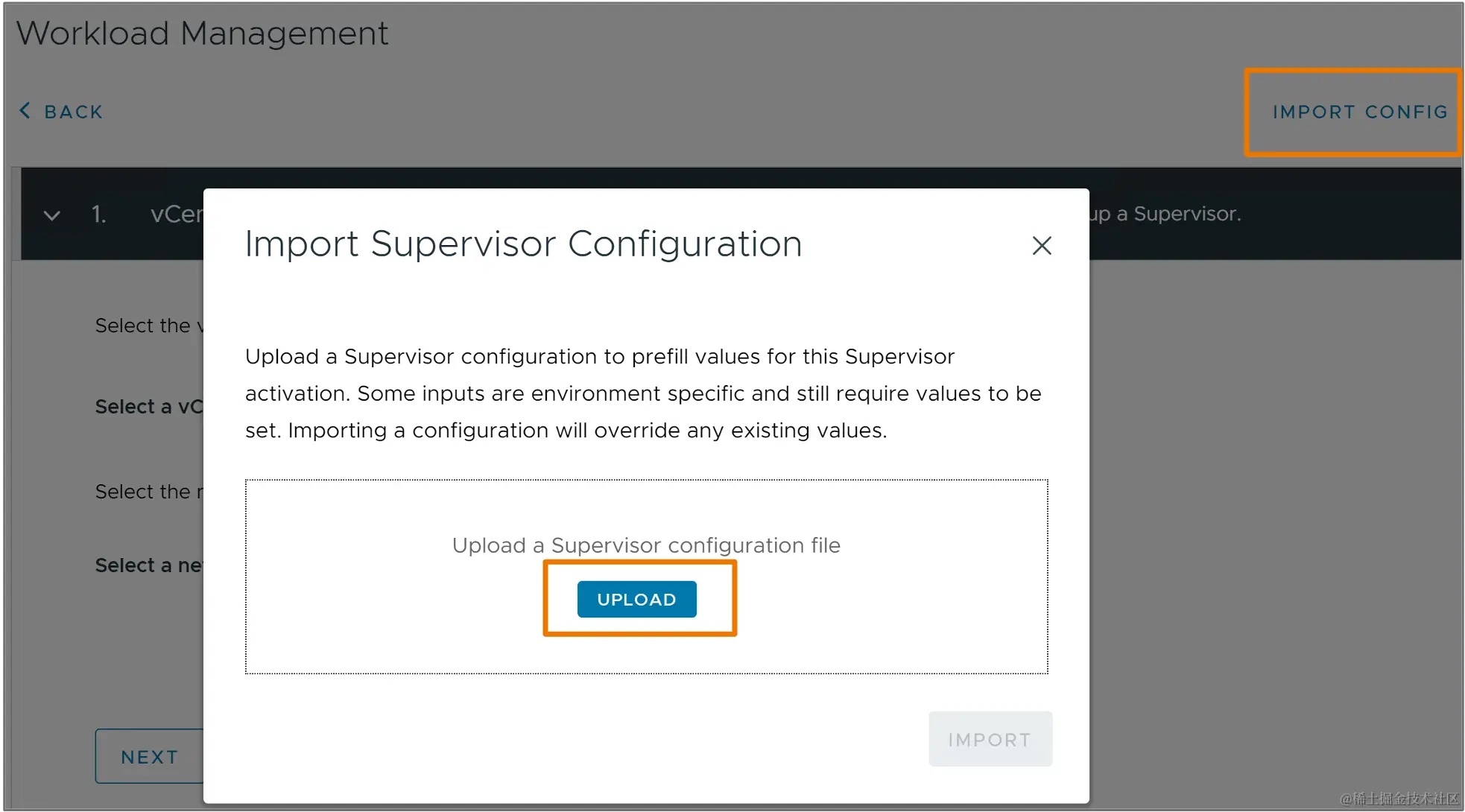The height and width of the screenshot is (812, 1465).
Task: Click the step number 1 label
Action: [x=98, y=215]
